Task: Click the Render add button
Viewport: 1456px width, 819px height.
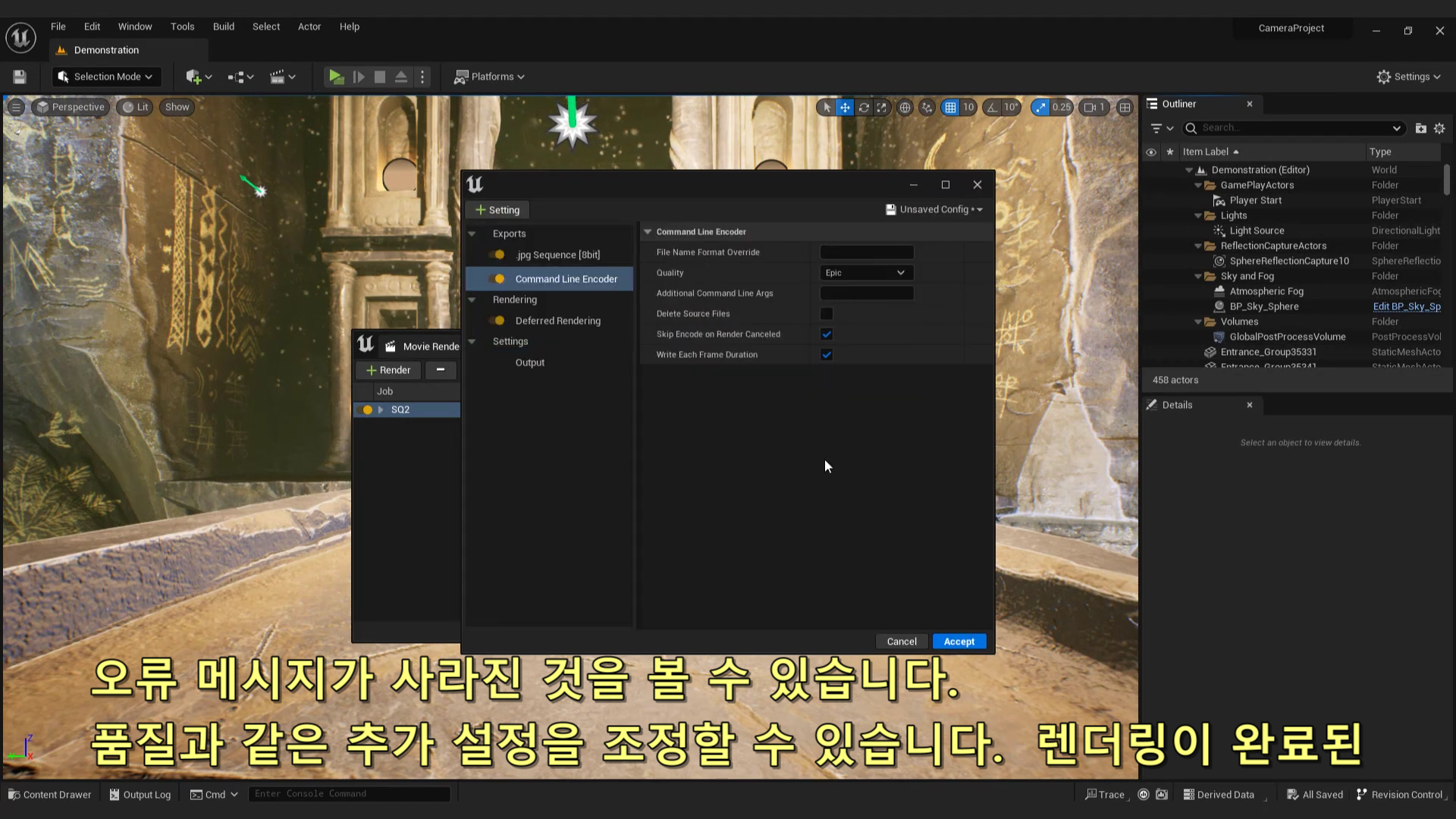Action: [388, 370]
